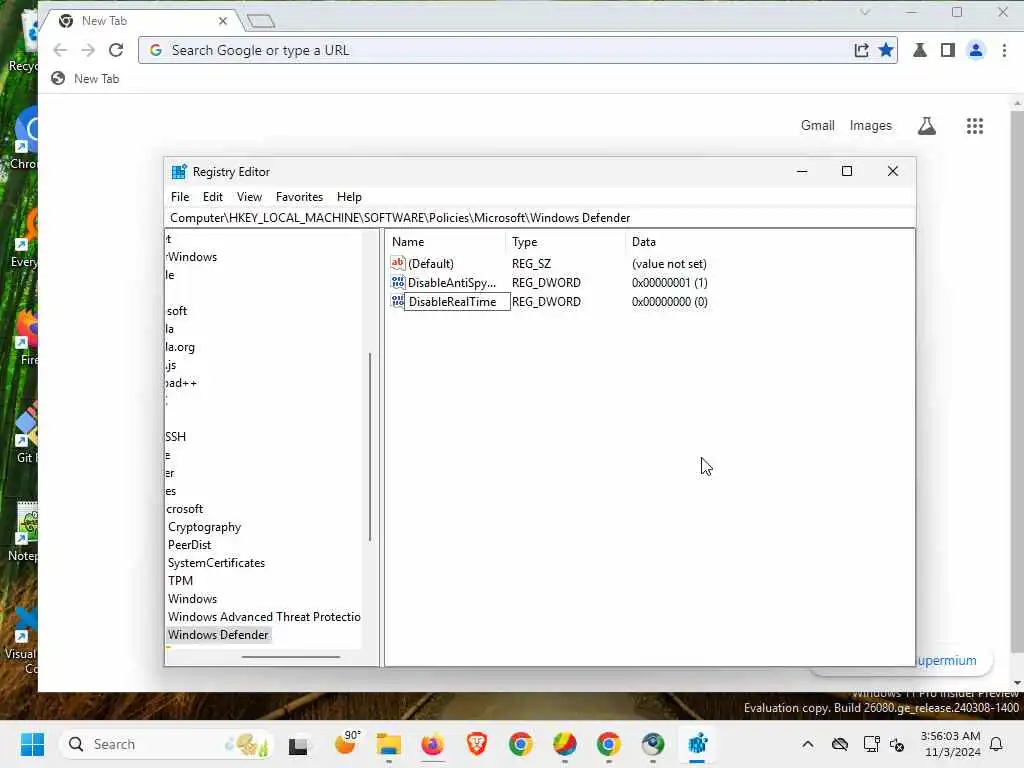1024x768 pixels.
Task: Show hidden system tray icons
Action: click(808, 744)
